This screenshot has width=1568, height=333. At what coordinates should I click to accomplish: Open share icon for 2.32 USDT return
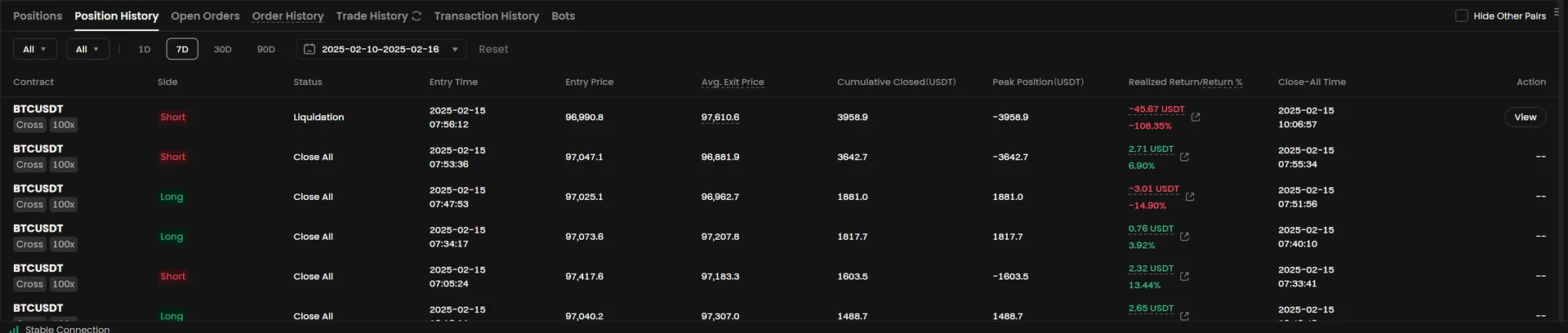(x=1184, y=277)
